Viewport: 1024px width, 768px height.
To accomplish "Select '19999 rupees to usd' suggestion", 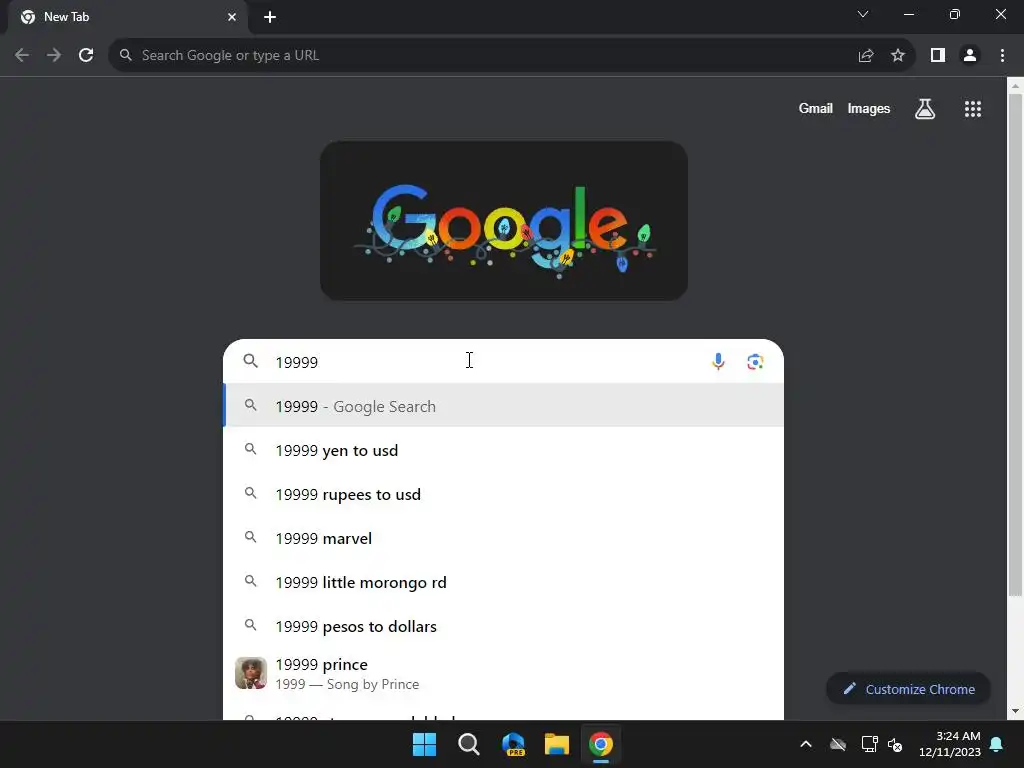I will coord(504,494).
